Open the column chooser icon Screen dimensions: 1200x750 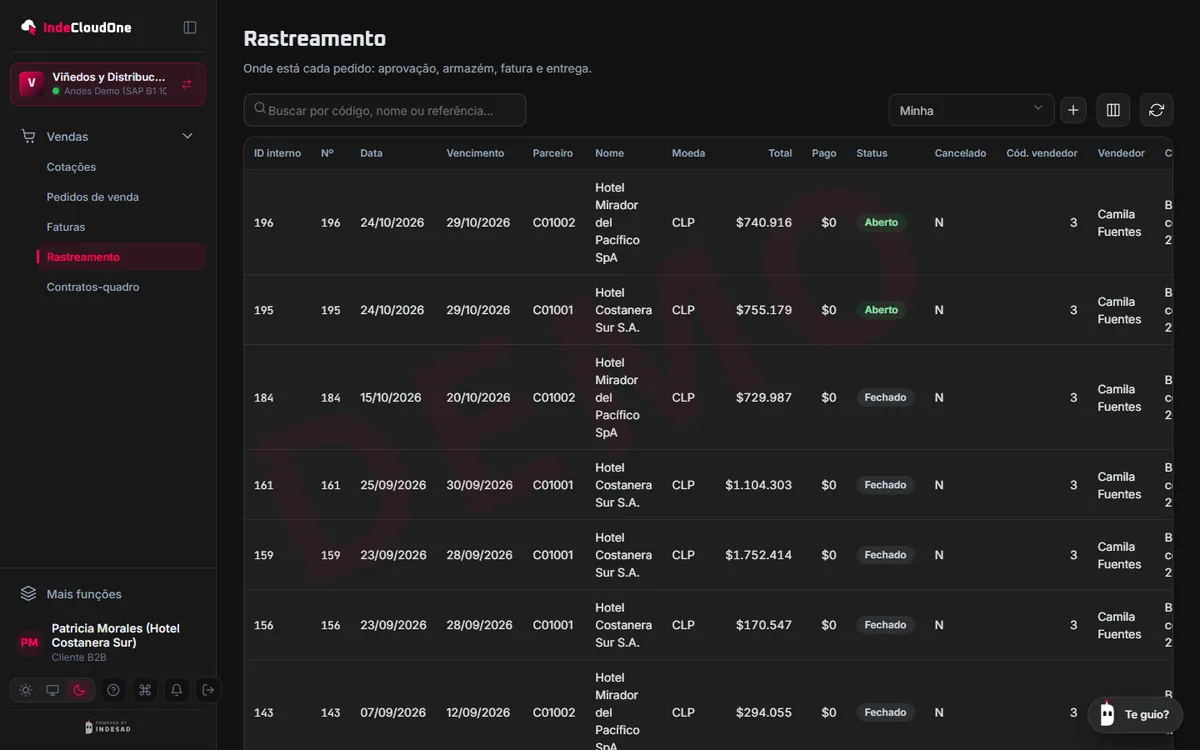coord(1113,110)
